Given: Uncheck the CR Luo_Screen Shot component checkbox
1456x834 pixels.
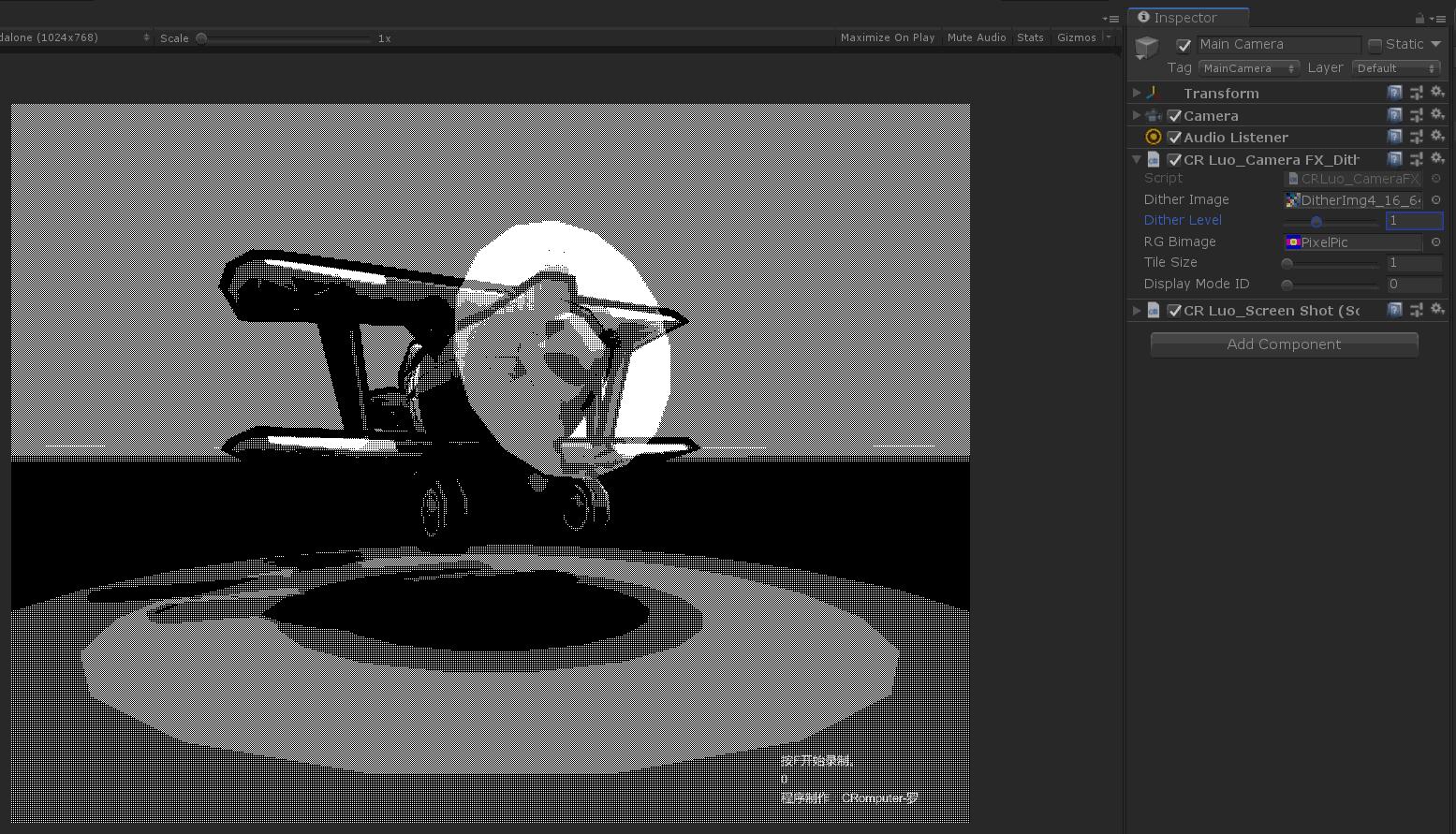Looking at the screenshot, I should pos(1175,310).
